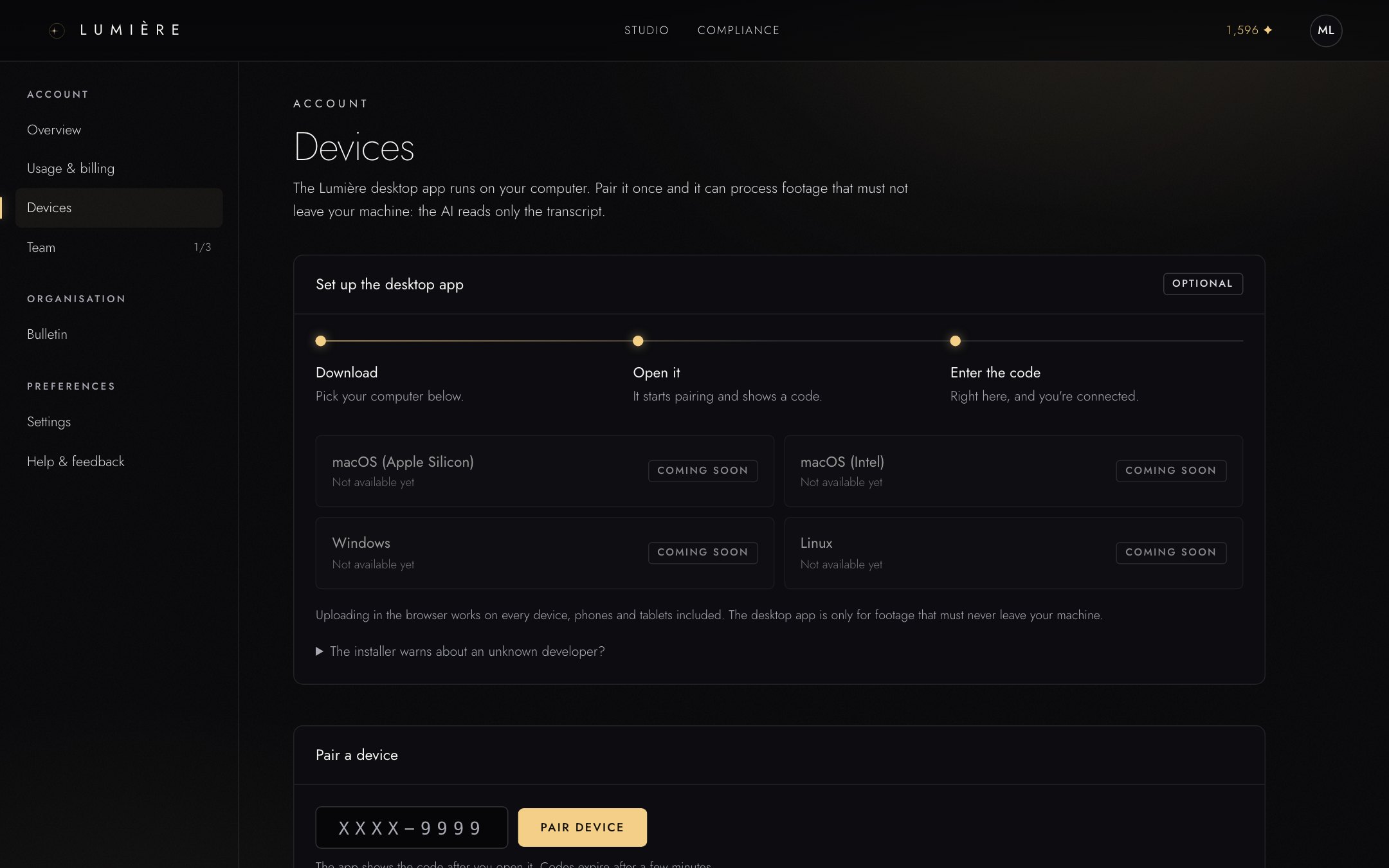1389x868 pixels.
Task: Click the Linux download card
Action: tap(1013, 553)
